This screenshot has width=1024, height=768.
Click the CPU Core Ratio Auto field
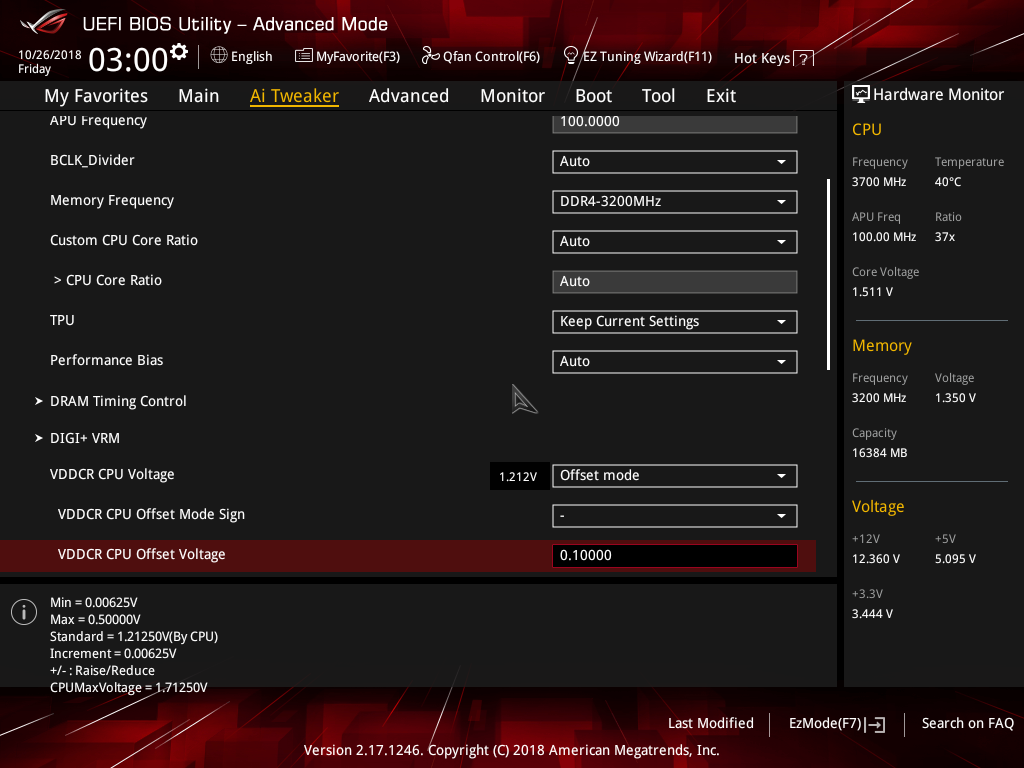pyautogui.click(x=675, y=282)
